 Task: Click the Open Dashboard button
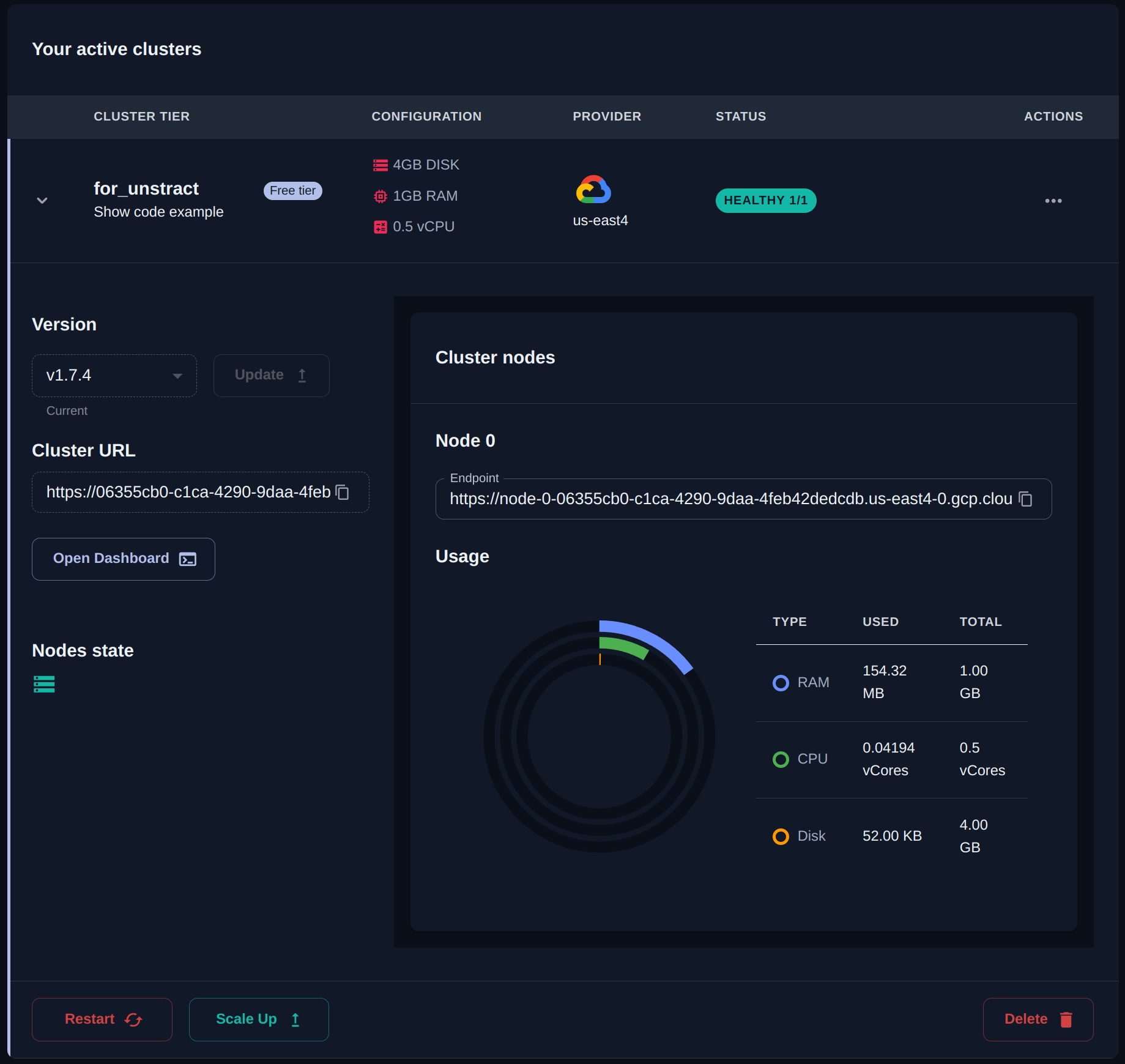[x=124, y=559]
